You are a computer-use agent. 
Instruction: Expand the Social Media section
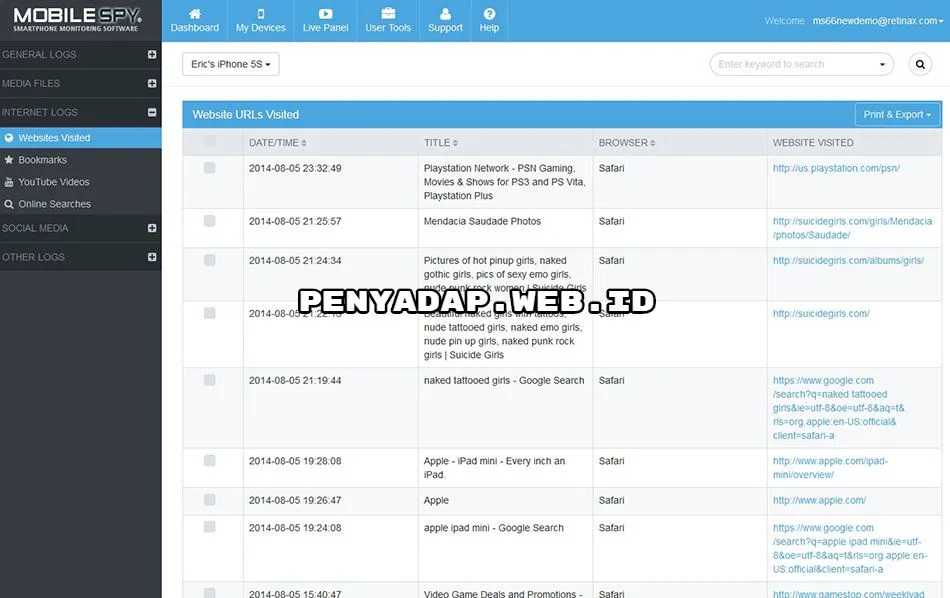(x=152, y=228)
